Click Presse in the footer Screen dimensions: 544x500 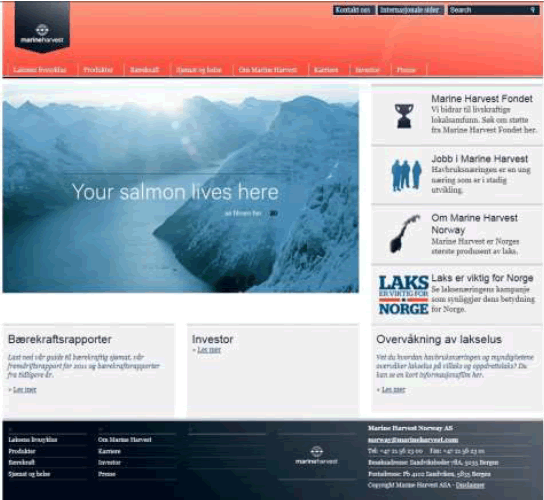[107, 474]
